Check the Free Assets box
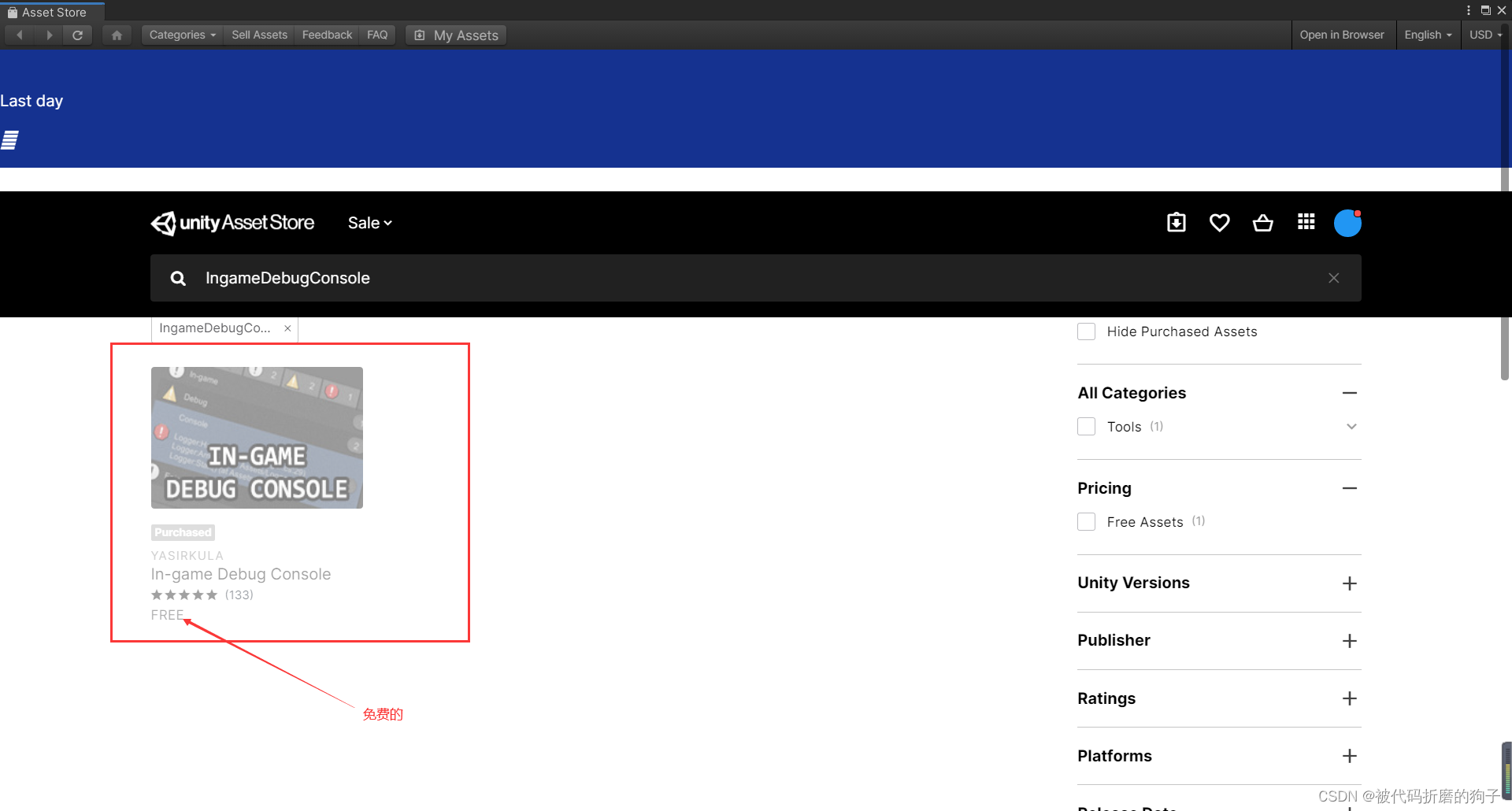This screenshot has height=811, width=1512. [1086, 522]
